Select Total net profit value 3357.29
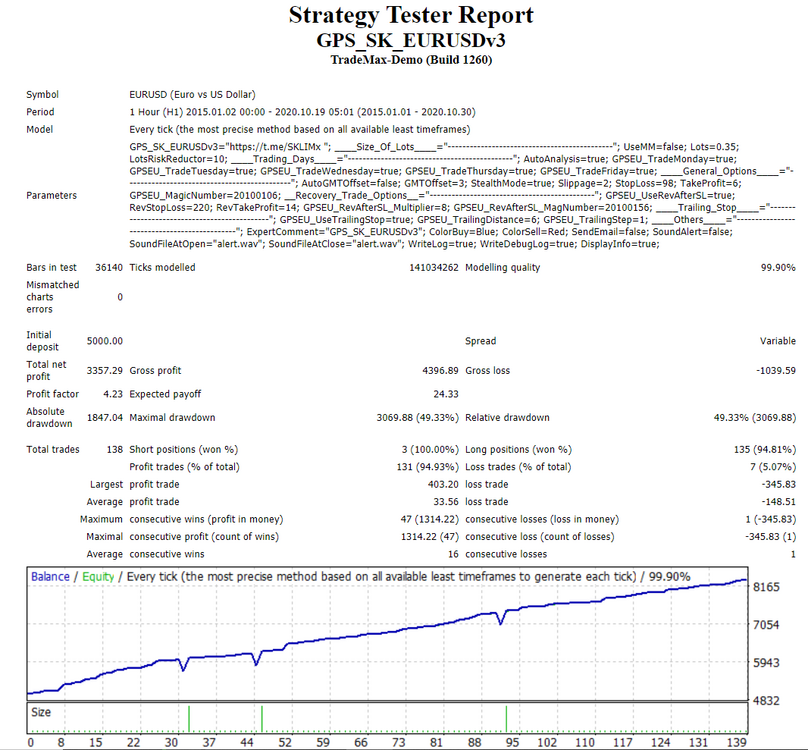 (x=105, y=371)
